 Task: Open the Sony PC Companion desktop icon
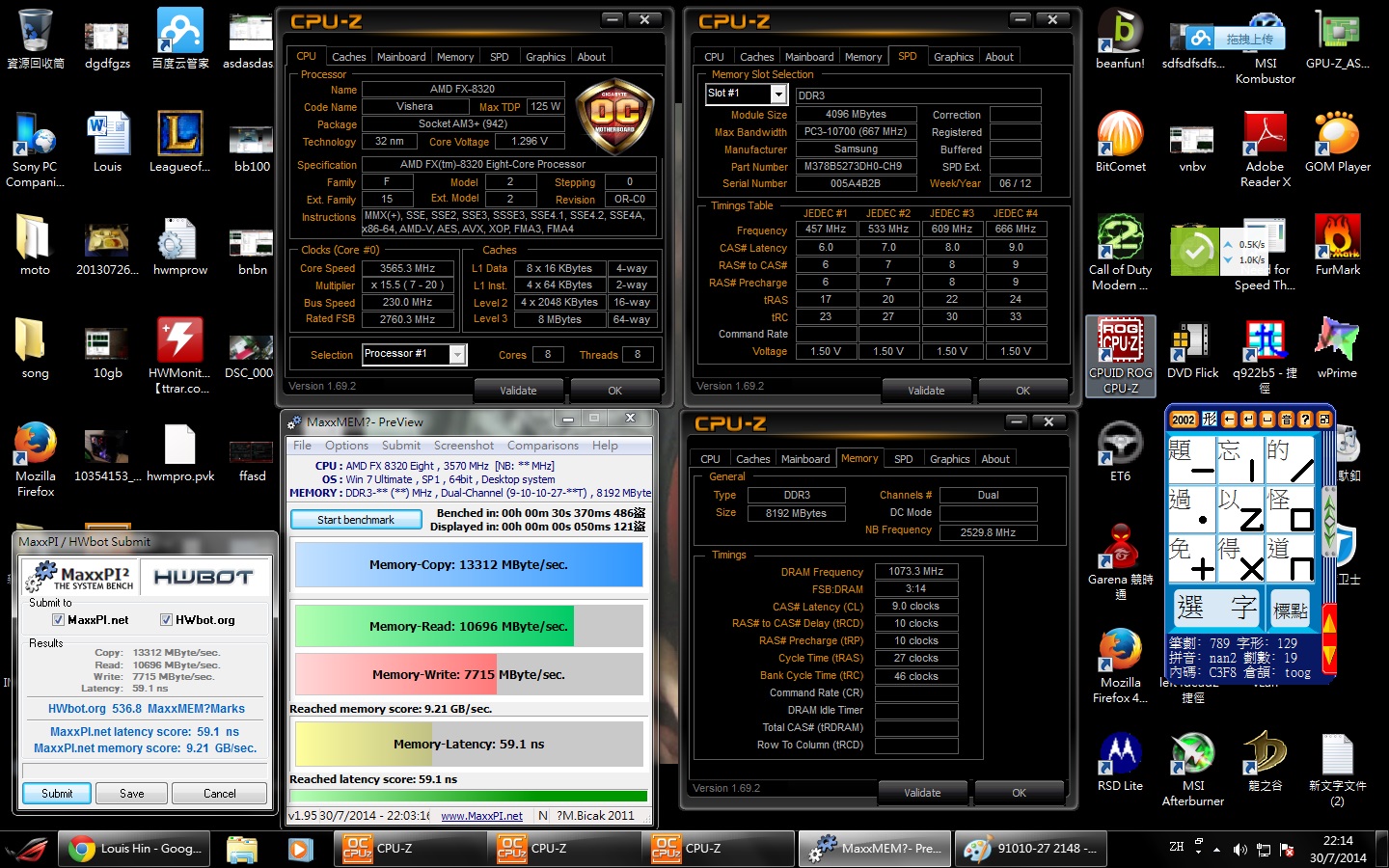click(x=36, y=149)
